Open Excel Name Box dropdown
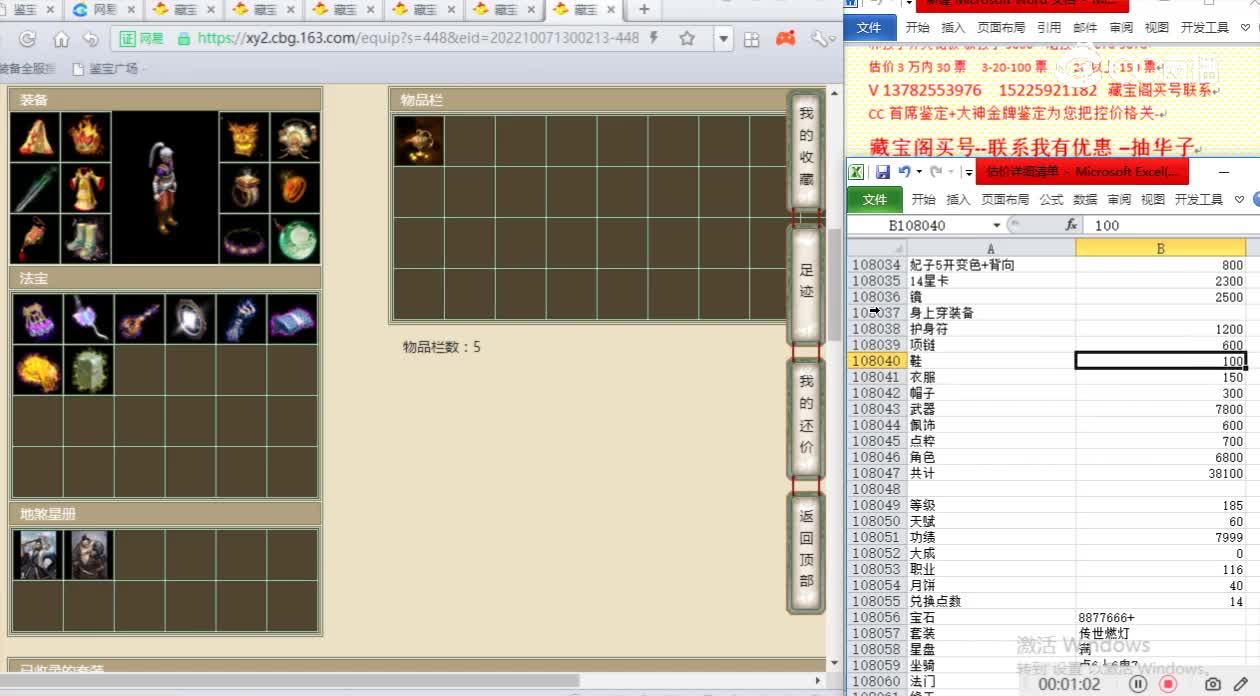Image resolution: width=1260 pixels, height=696 pixels. [x=996, y=225]
